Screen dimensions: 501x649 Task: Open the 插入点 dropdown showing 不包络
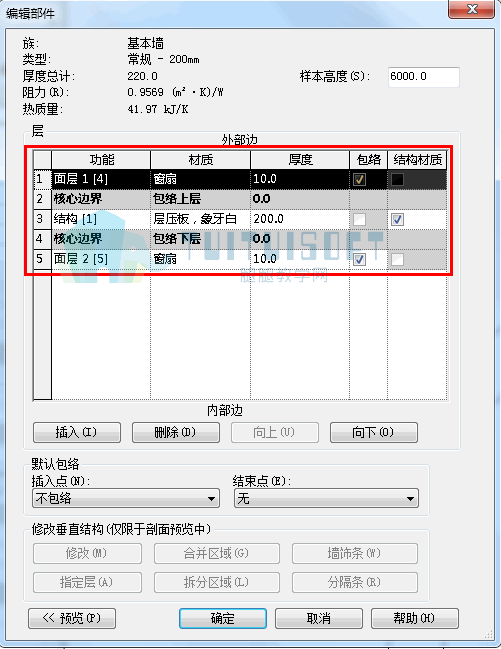click(x=126, y=498)
